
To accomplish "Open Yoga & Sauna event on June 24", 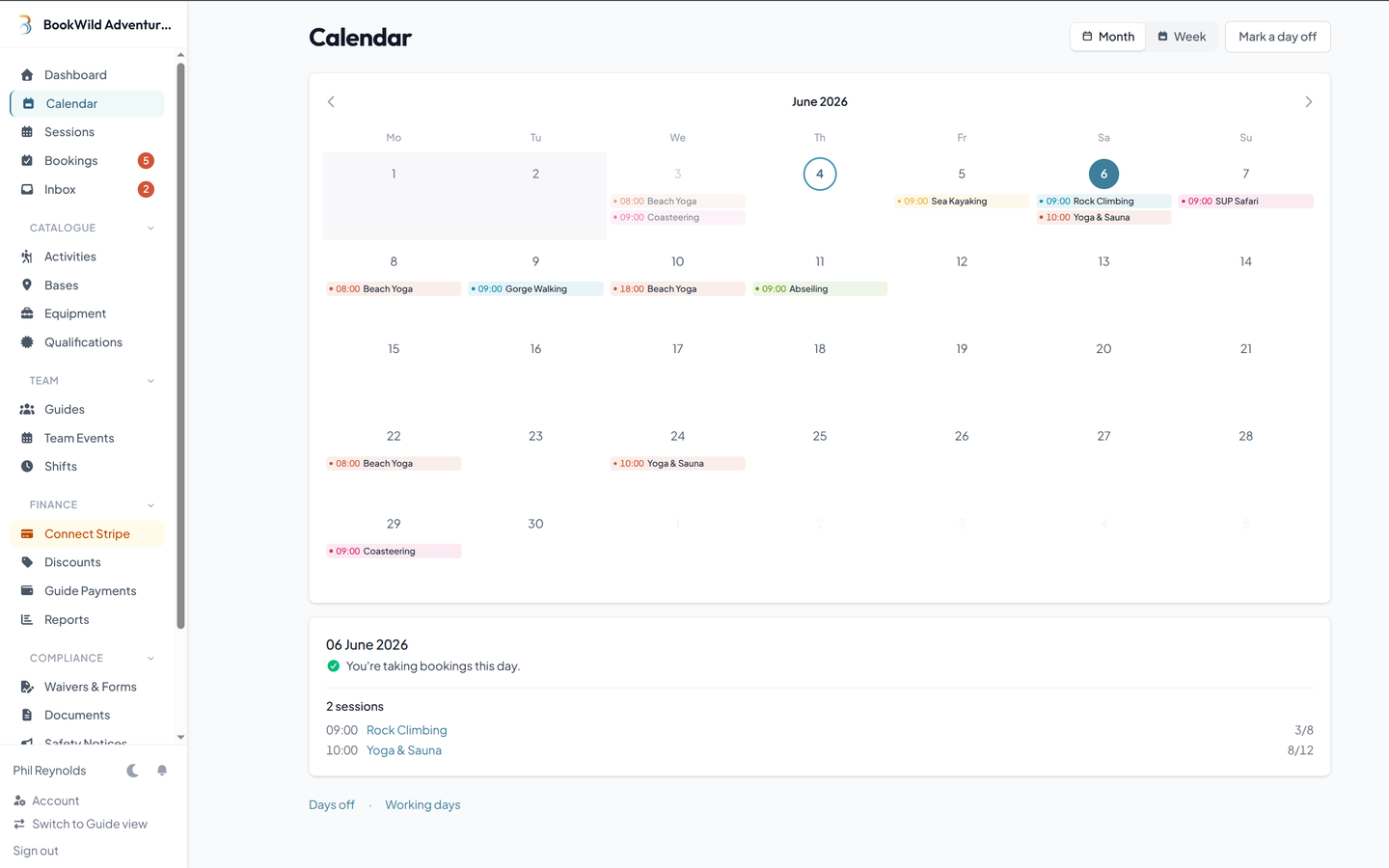I will [x=677, y=464].
